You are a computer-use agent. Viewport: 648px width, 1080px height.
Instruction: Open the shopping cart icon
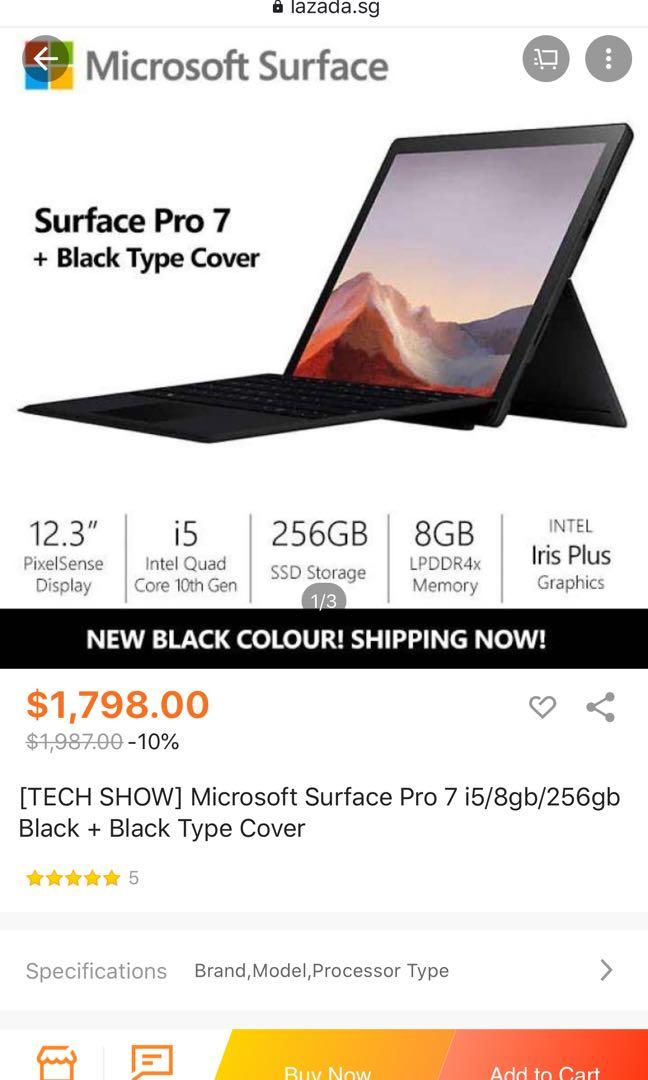click(546, 59)
